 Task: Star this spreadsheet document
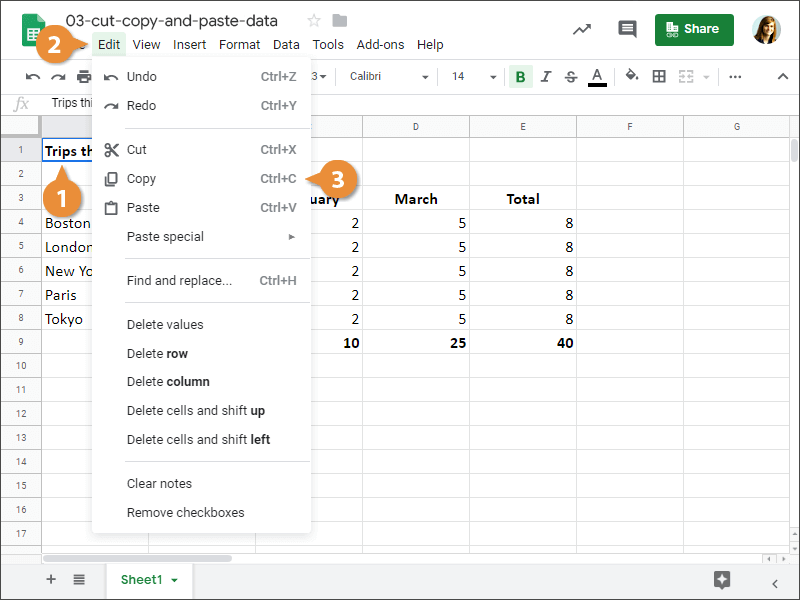pyautogui.click(x=314, y=20)
